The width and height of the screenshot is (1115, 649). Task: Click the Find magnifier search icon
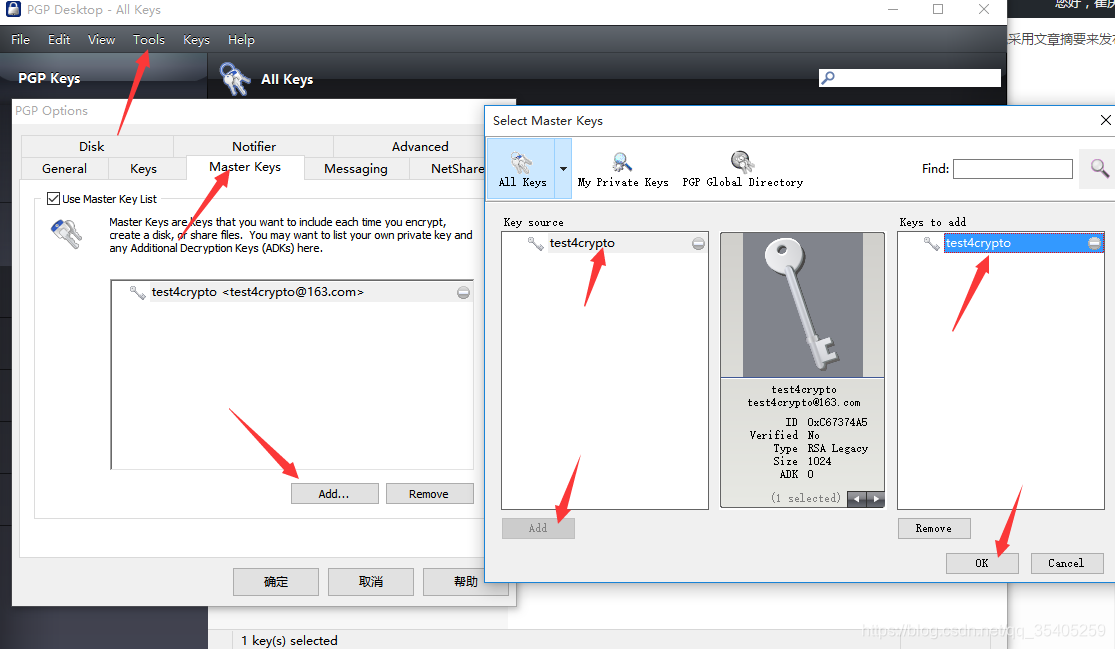[1099, 168]
